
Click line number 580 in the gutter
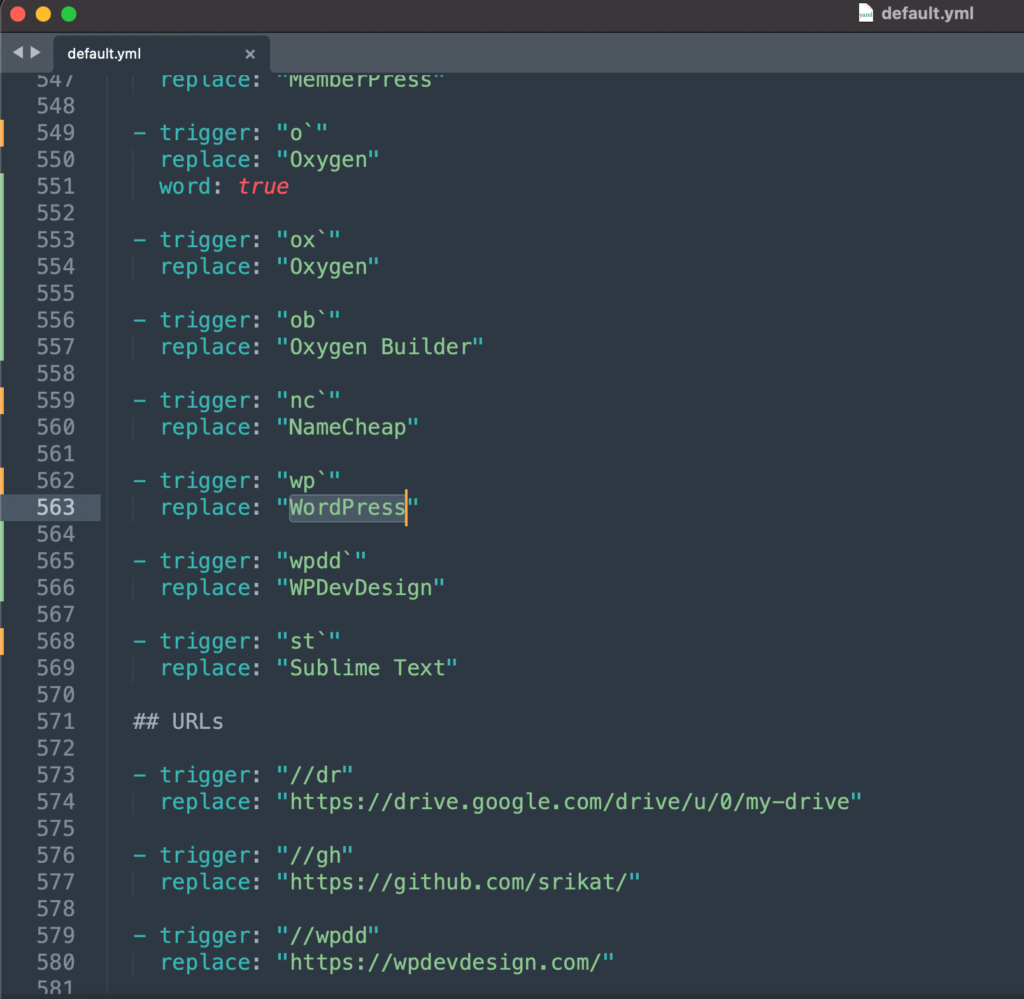click(x=56, y=963)
